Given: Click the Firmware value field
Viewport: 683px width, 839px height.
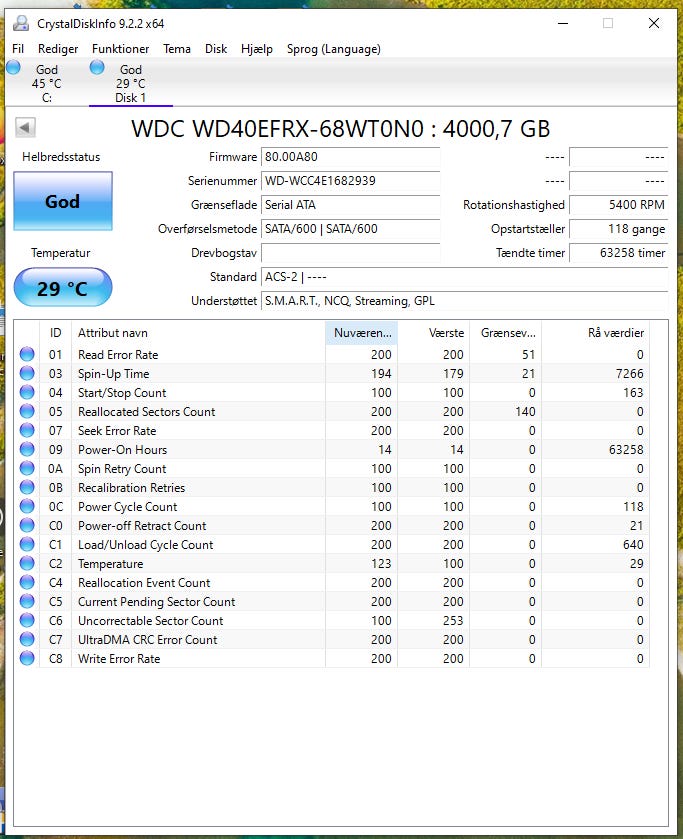Looking at the screenshot, I should coord(350,157).
